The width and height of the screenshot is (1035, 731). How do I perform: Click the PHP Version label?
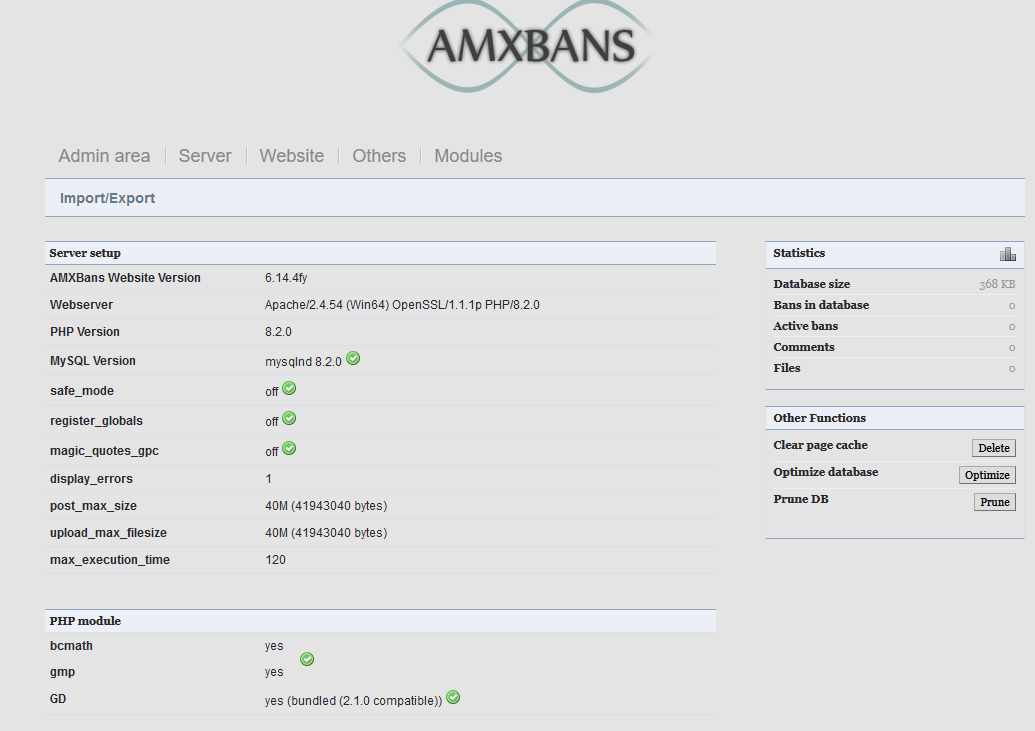(84, 332)
